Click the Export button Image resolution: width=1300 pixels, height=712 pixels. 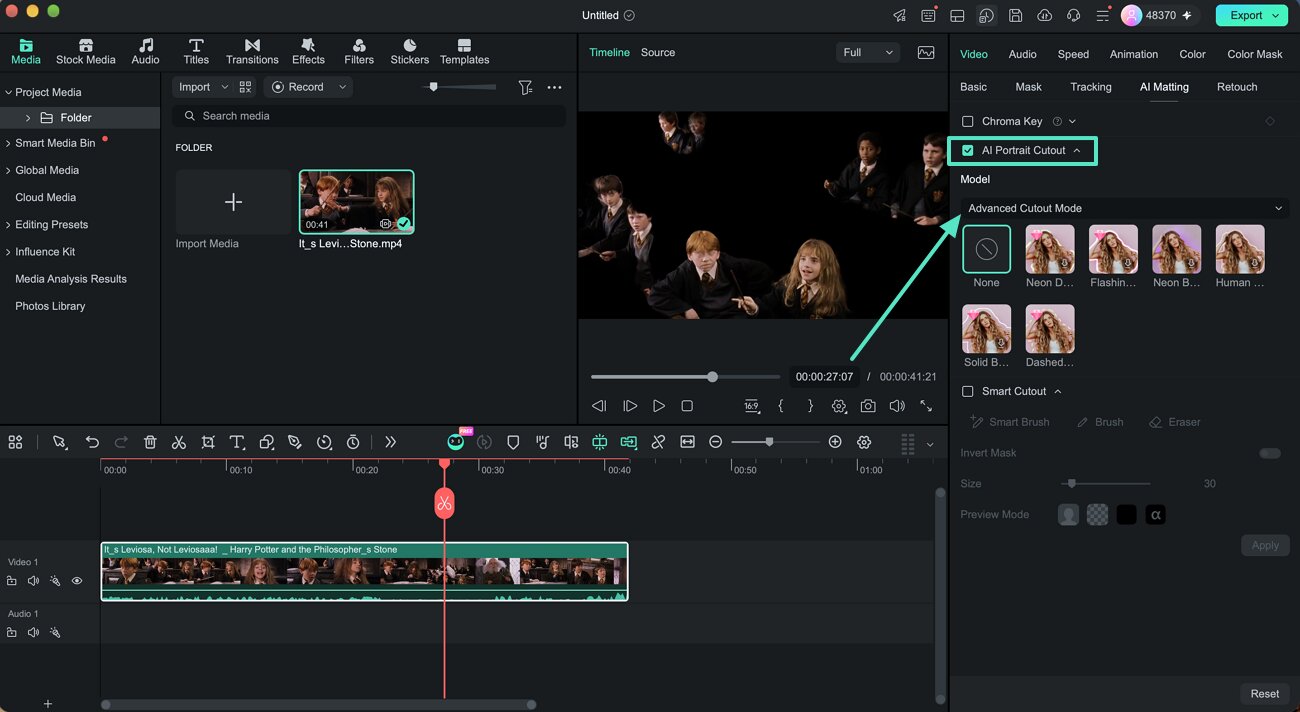pyautogui.click(x=1252, y=15)
